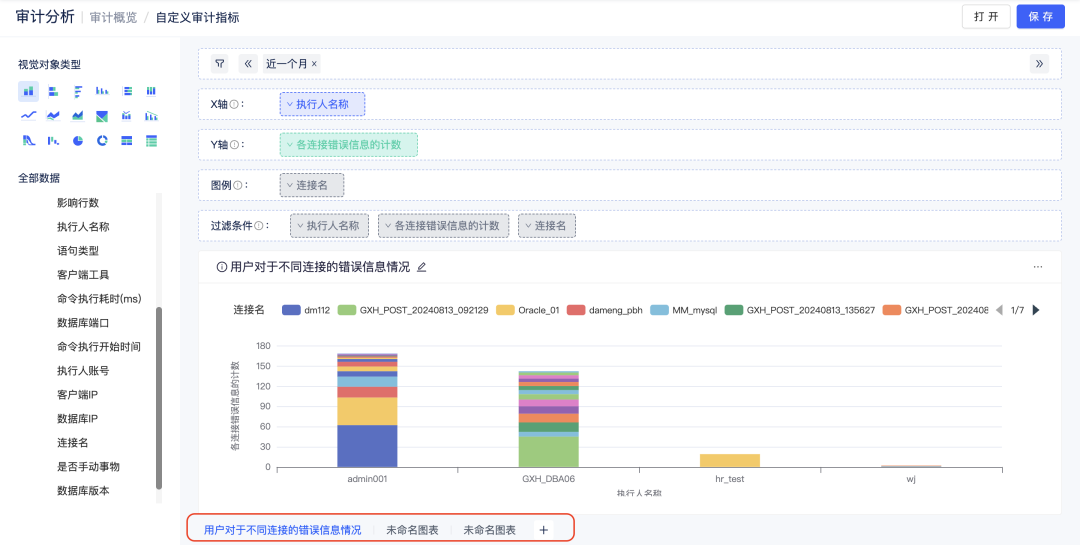Click the info icon beside 图例

pos(237,185)
